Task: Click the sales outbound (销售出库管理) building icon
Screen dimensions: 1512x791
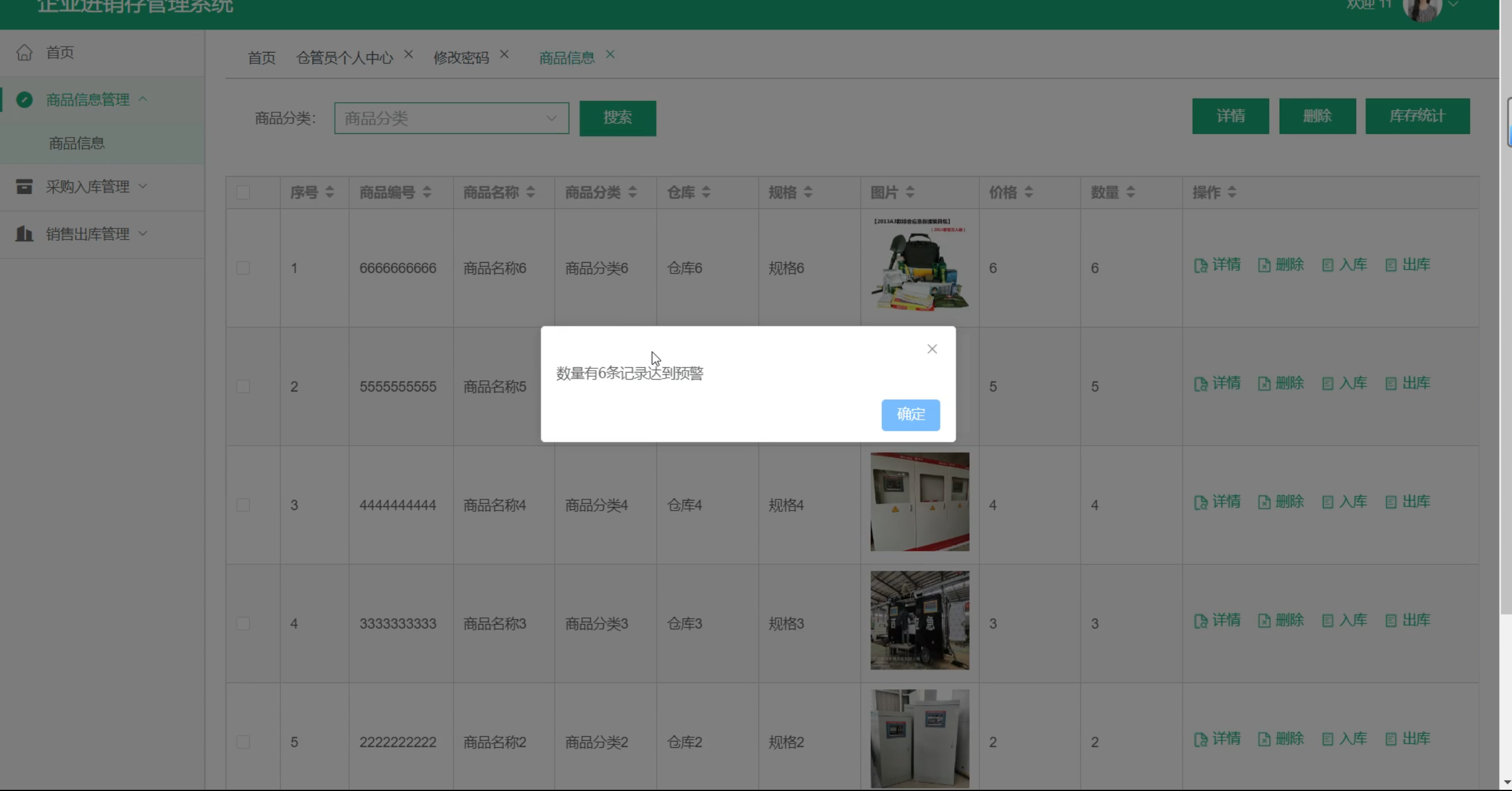Action: (24, 234)
